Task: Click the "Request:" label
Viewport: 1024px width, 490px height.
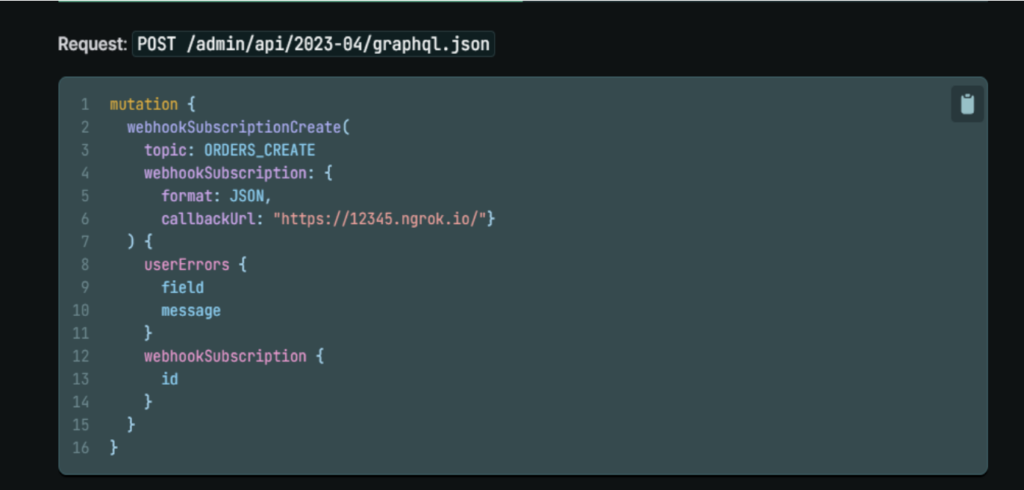Action: 92,44
